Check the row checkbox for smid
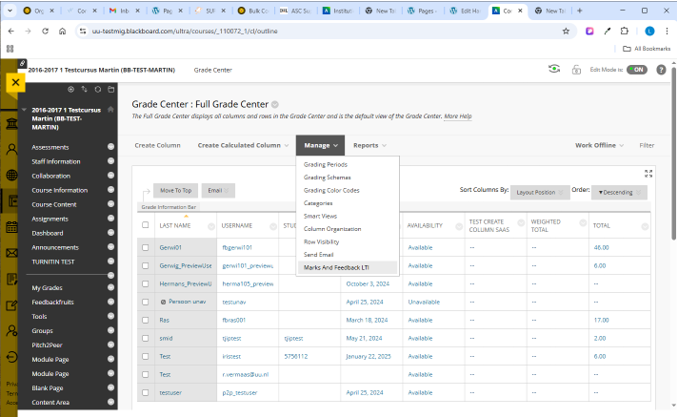 coord(146,338)
